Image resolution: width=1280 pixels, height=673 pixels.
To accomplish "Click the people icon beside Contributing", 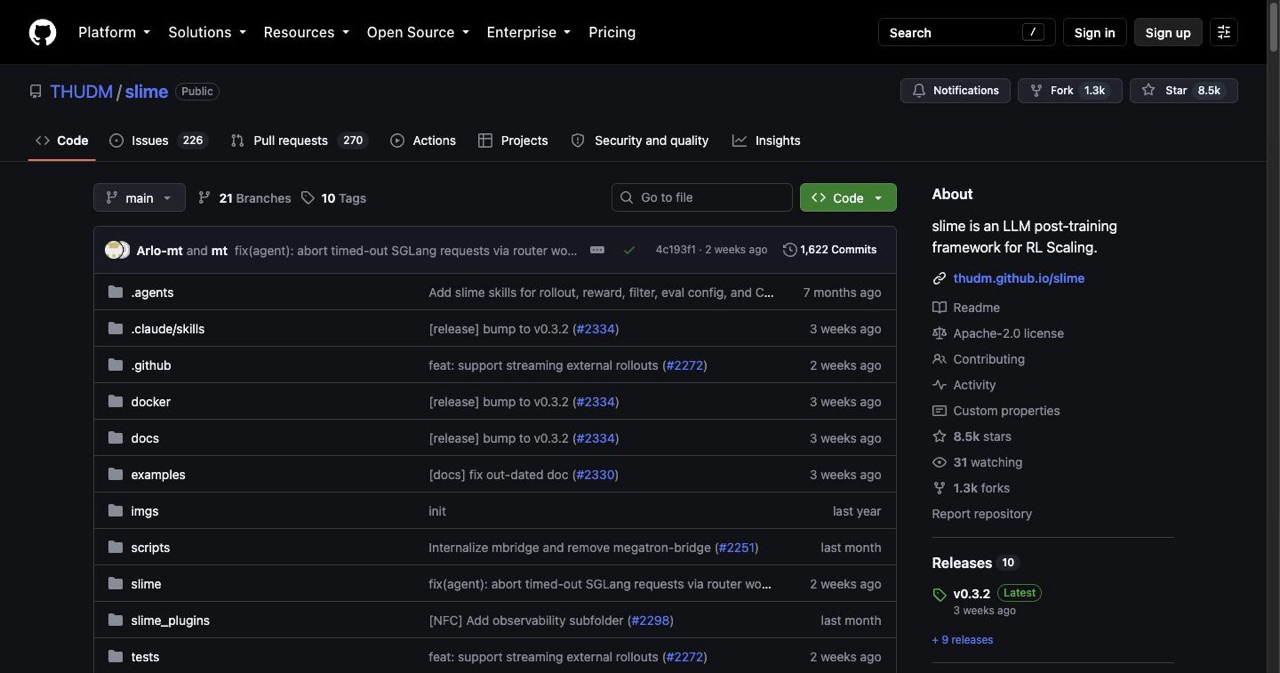I will point(939,359).
